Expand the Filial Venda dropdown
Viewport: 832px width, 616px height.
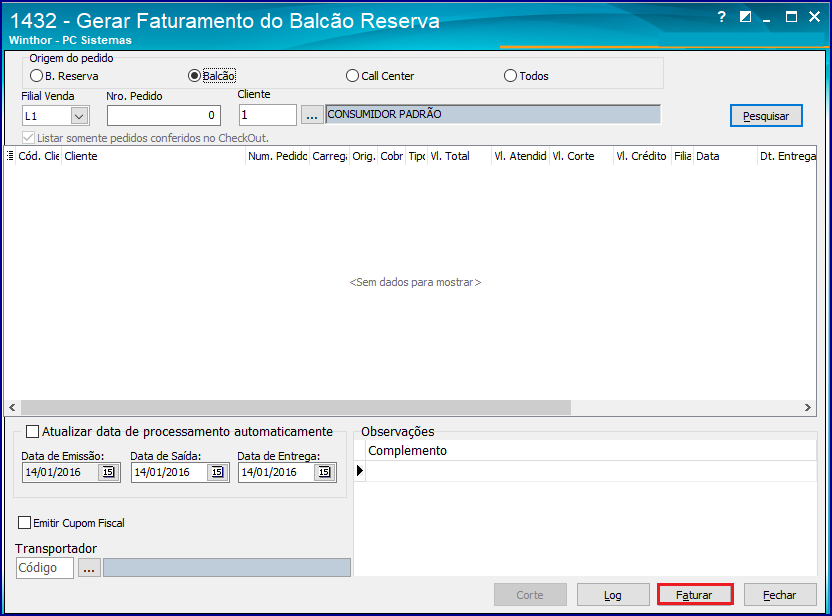click(80, 116)
